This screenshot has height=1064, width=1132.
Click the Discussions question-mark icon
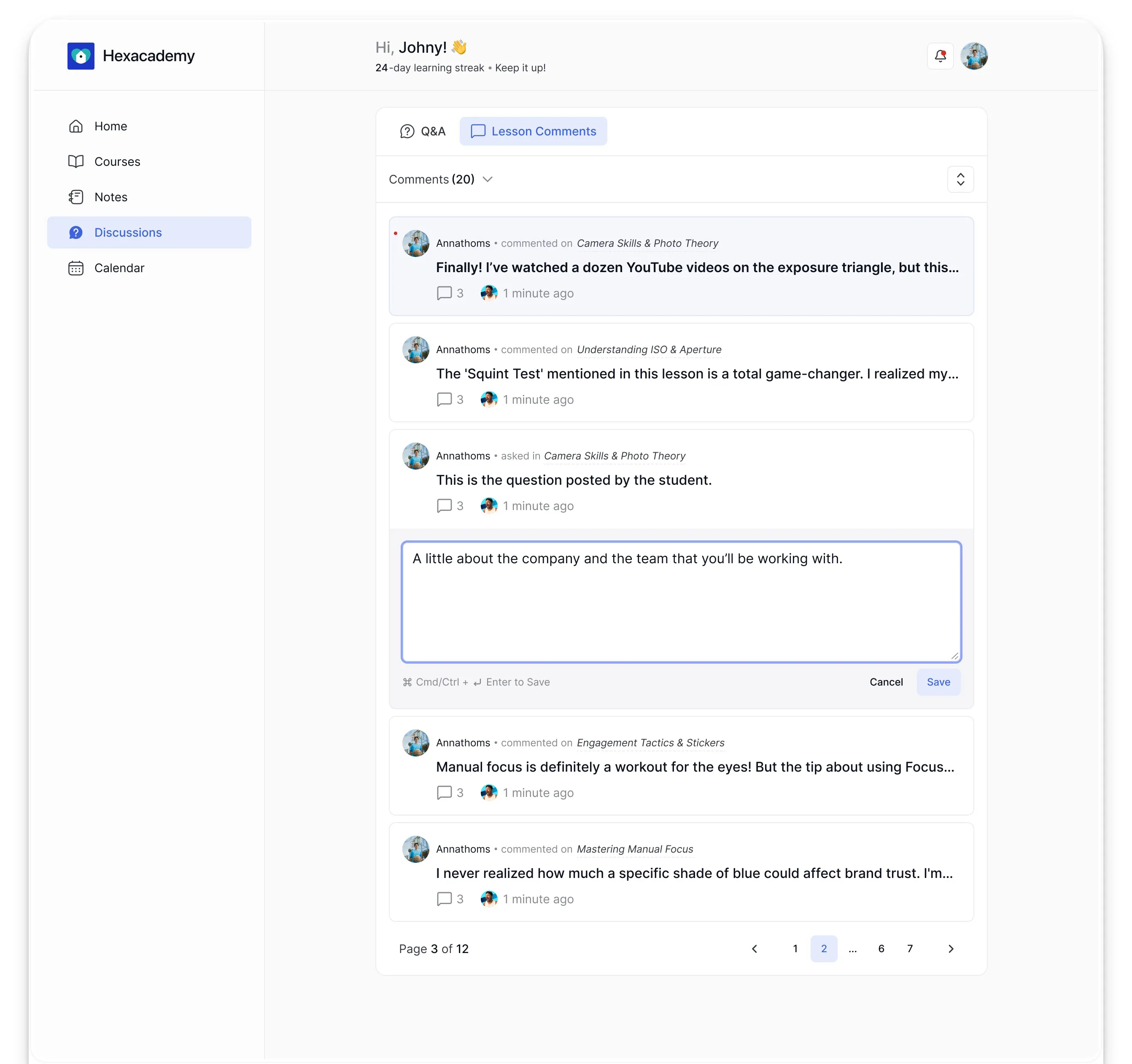76,232
